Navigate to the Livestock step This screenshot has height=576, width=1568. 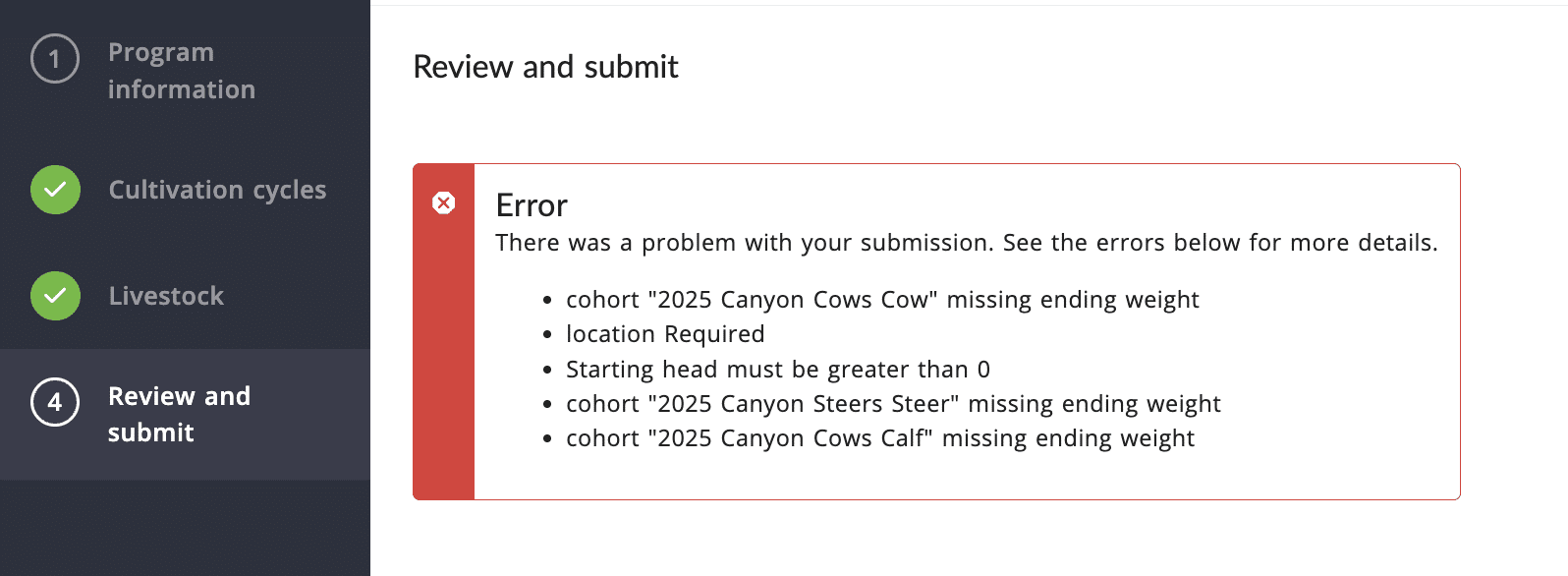(x=166, y=296)
